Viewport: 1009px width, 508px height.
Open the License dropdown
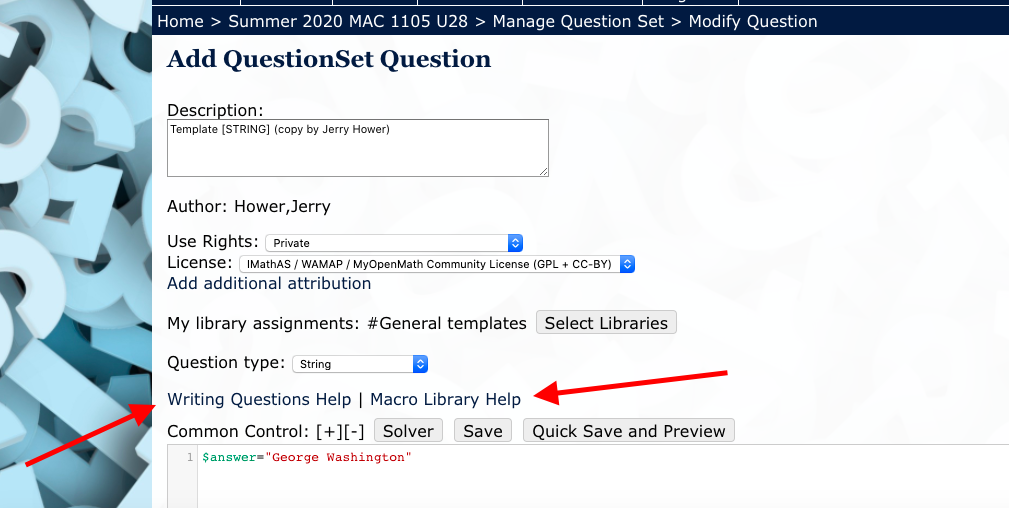point(437,264)
